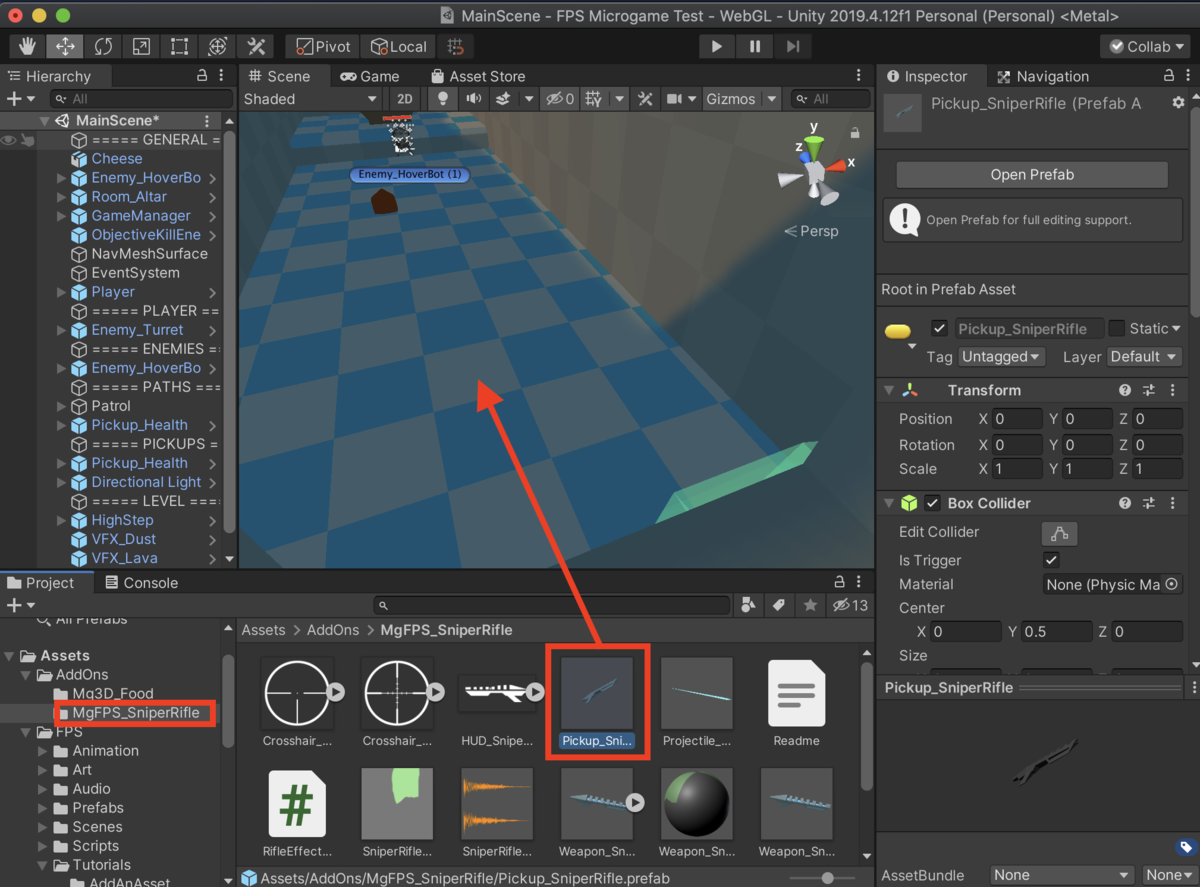The image size is (1200, 887).
Task: Toggle MainScene visibility eye icon
Action: [9, 140]
